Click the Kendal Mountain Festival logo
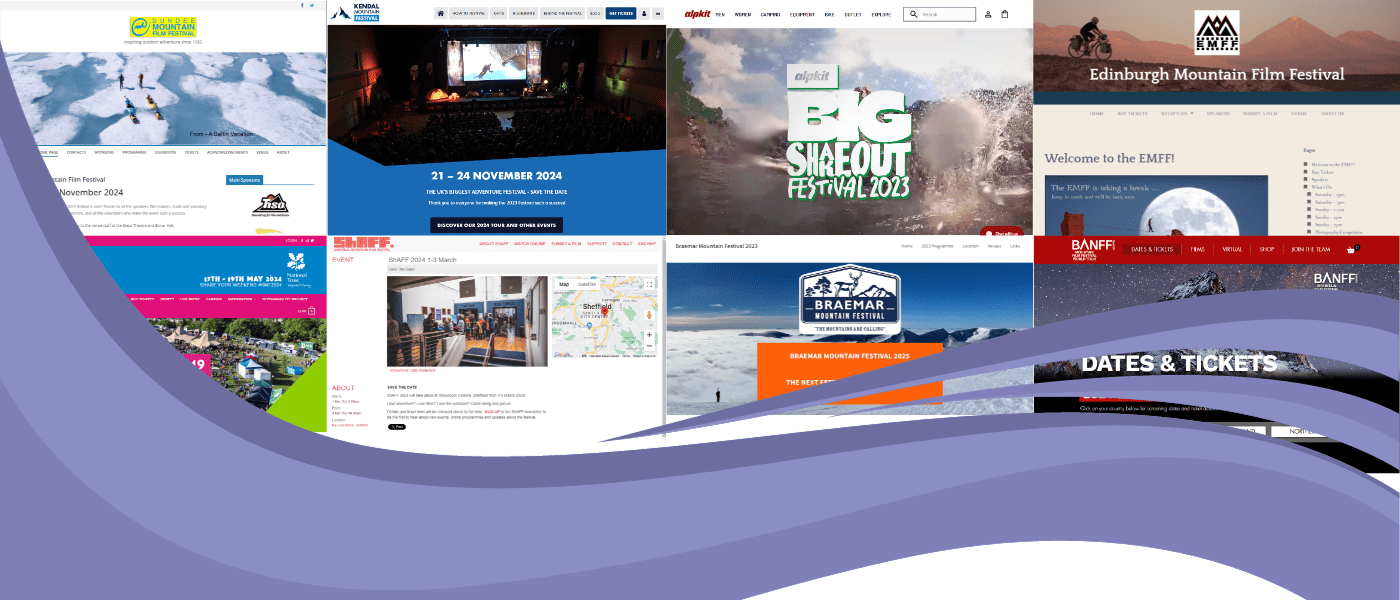This screenshot has width=1400, height=600. click(x=356, y=13)
